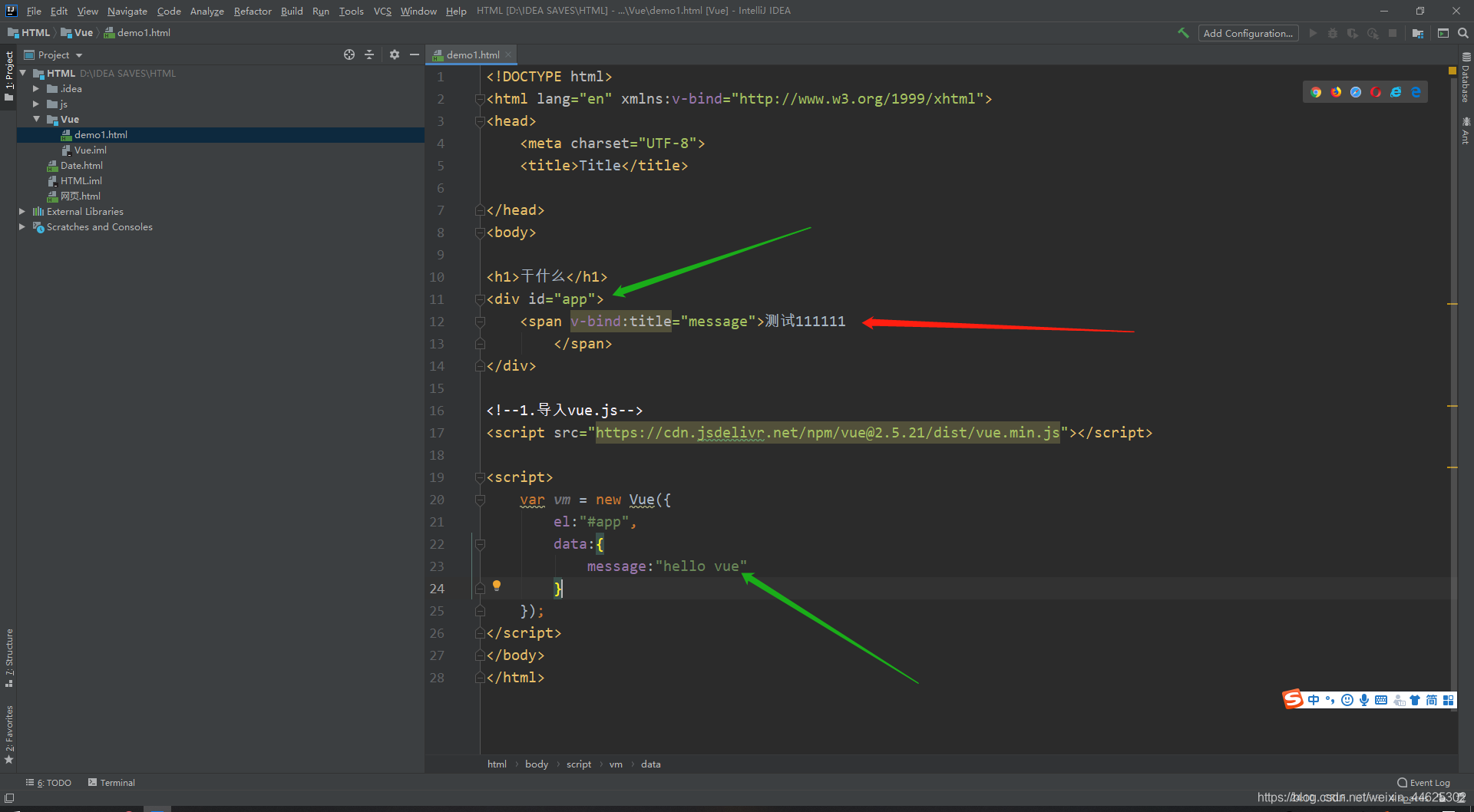Open file in Edge browser icon
This screenshot has height=812, width=1474.
[x=1416, y=92]
